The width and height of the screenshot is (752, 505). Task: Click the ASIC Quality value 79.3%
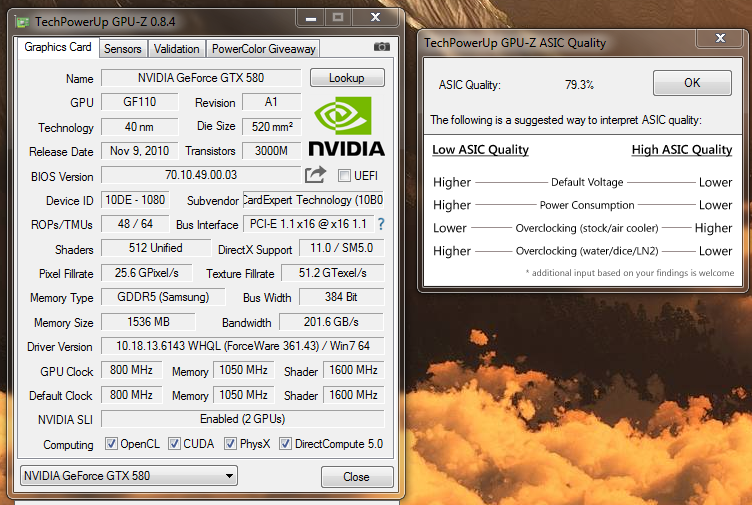579,85
